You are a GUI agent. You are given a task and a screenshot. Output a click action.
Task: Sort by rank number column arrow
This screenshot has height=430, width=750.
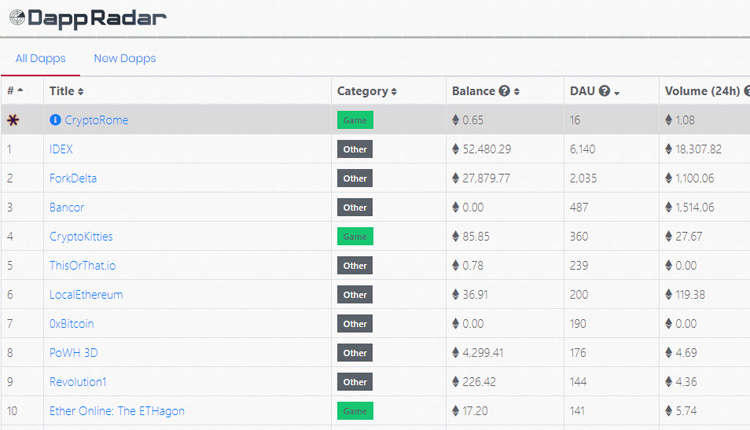click(20, 90)
